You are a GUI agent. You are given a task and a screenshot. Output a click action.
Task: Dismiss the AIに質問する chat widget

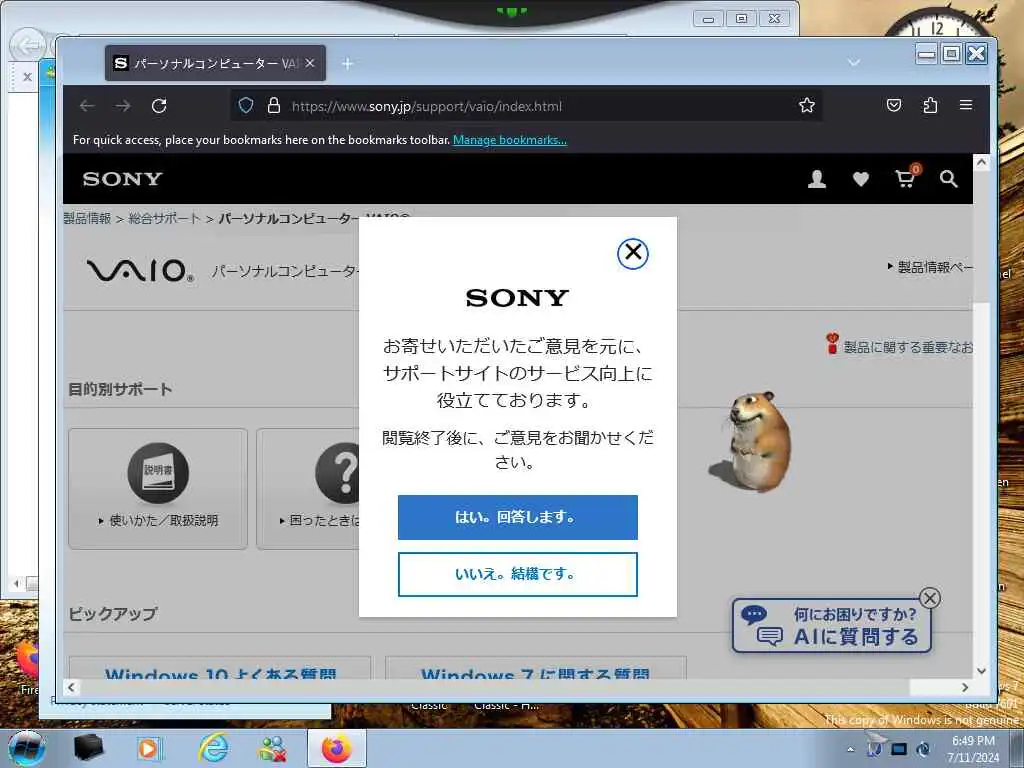click(x=929, y=598)
